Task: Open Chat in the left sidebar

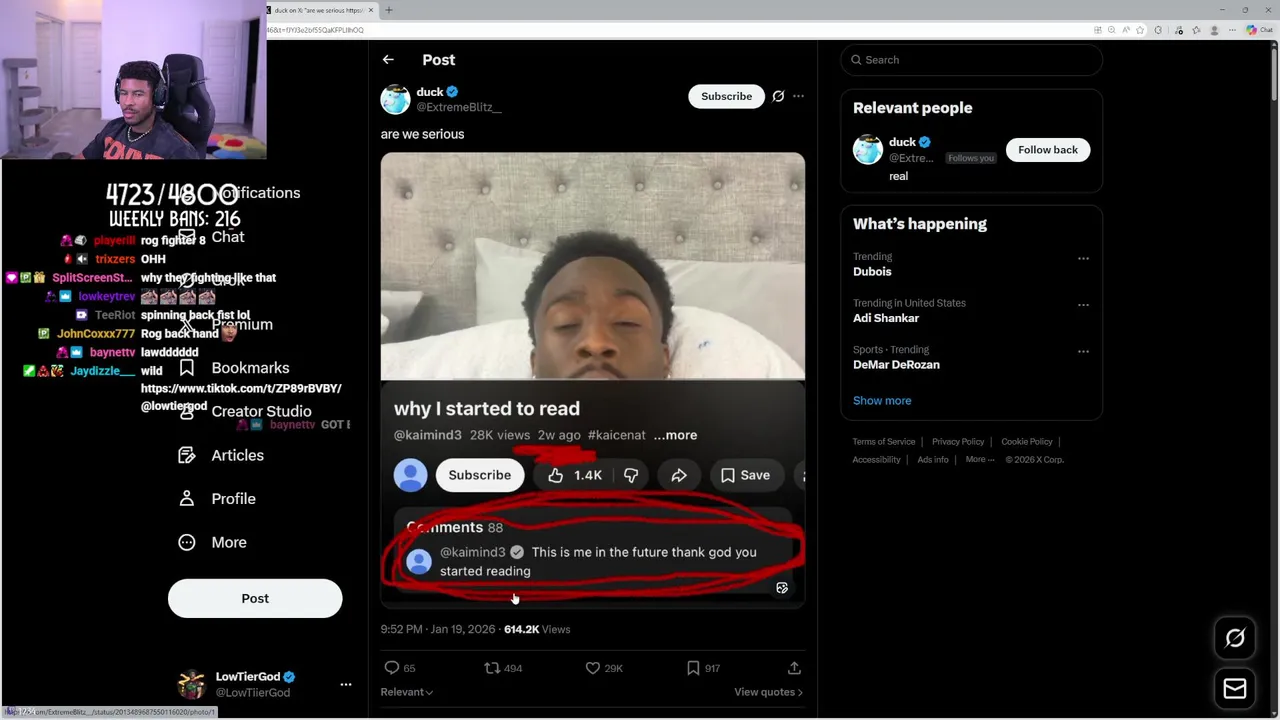Action: coord(211,237)
